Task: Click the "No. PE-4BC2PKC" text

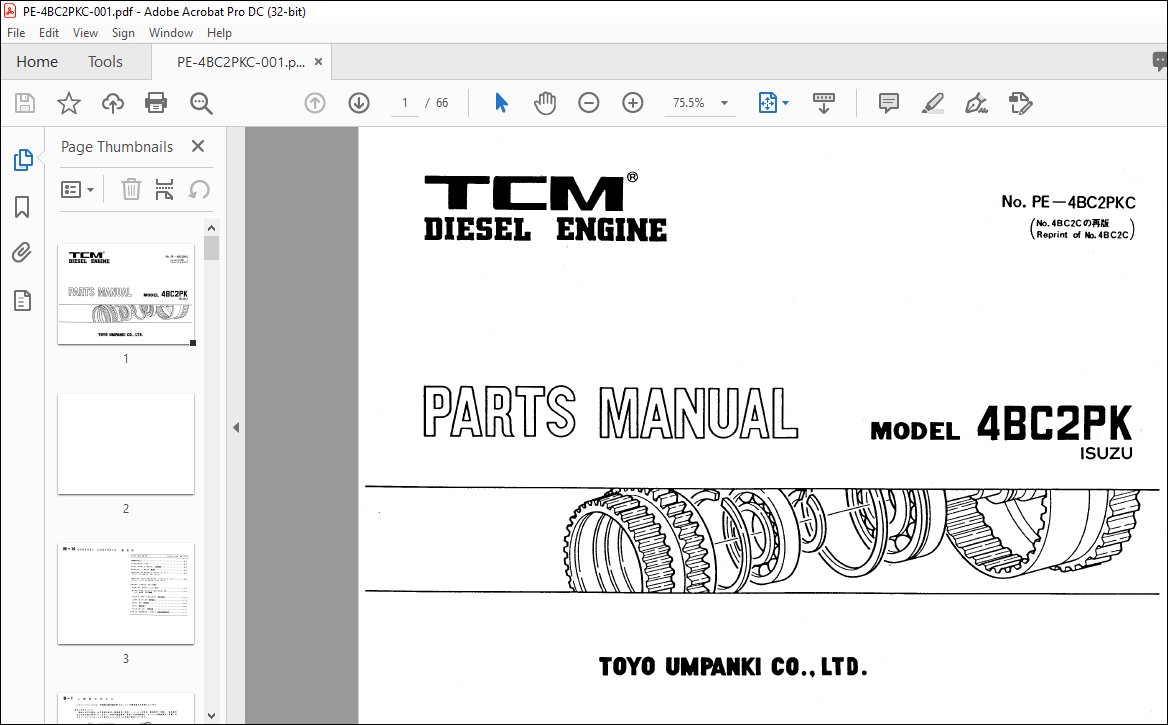Action: tap(1068, 202)
